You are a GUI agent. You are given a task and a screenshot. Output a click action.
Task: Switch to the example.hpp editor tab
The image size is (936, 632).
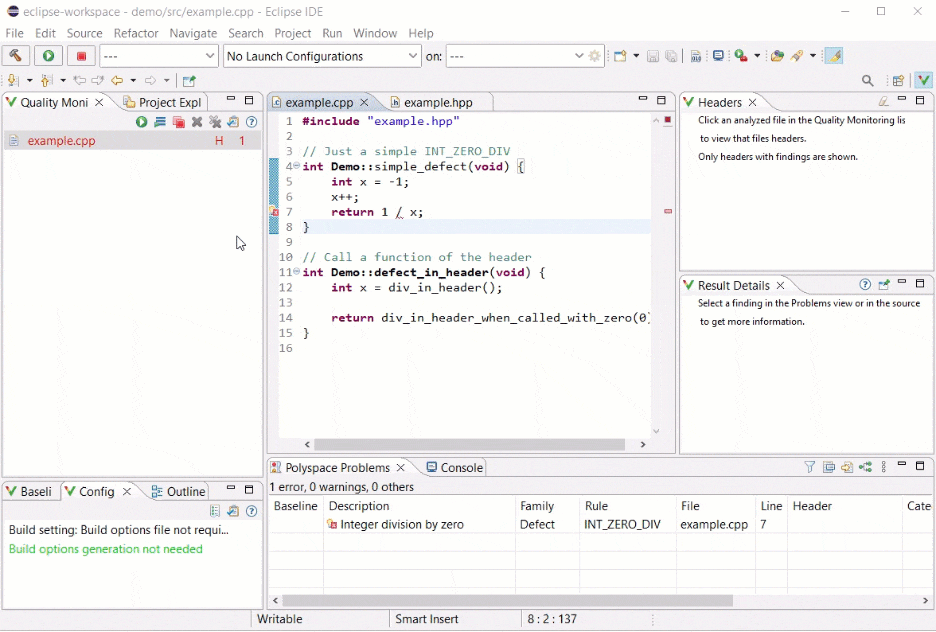point(439,101)
